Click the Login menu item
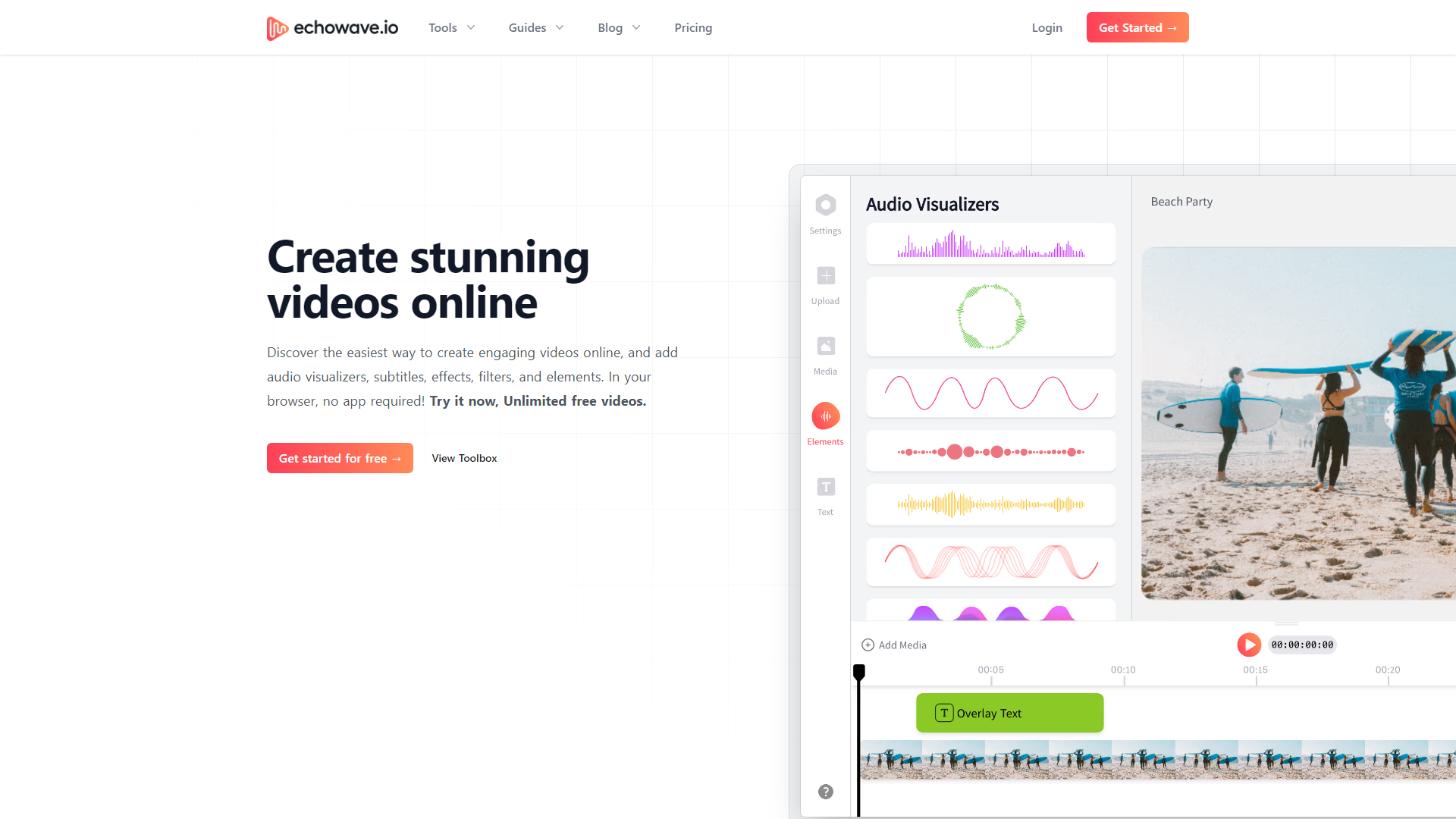Image resolution: width=1456 pixels, height=819 pixels. (x=1047, y=27)
